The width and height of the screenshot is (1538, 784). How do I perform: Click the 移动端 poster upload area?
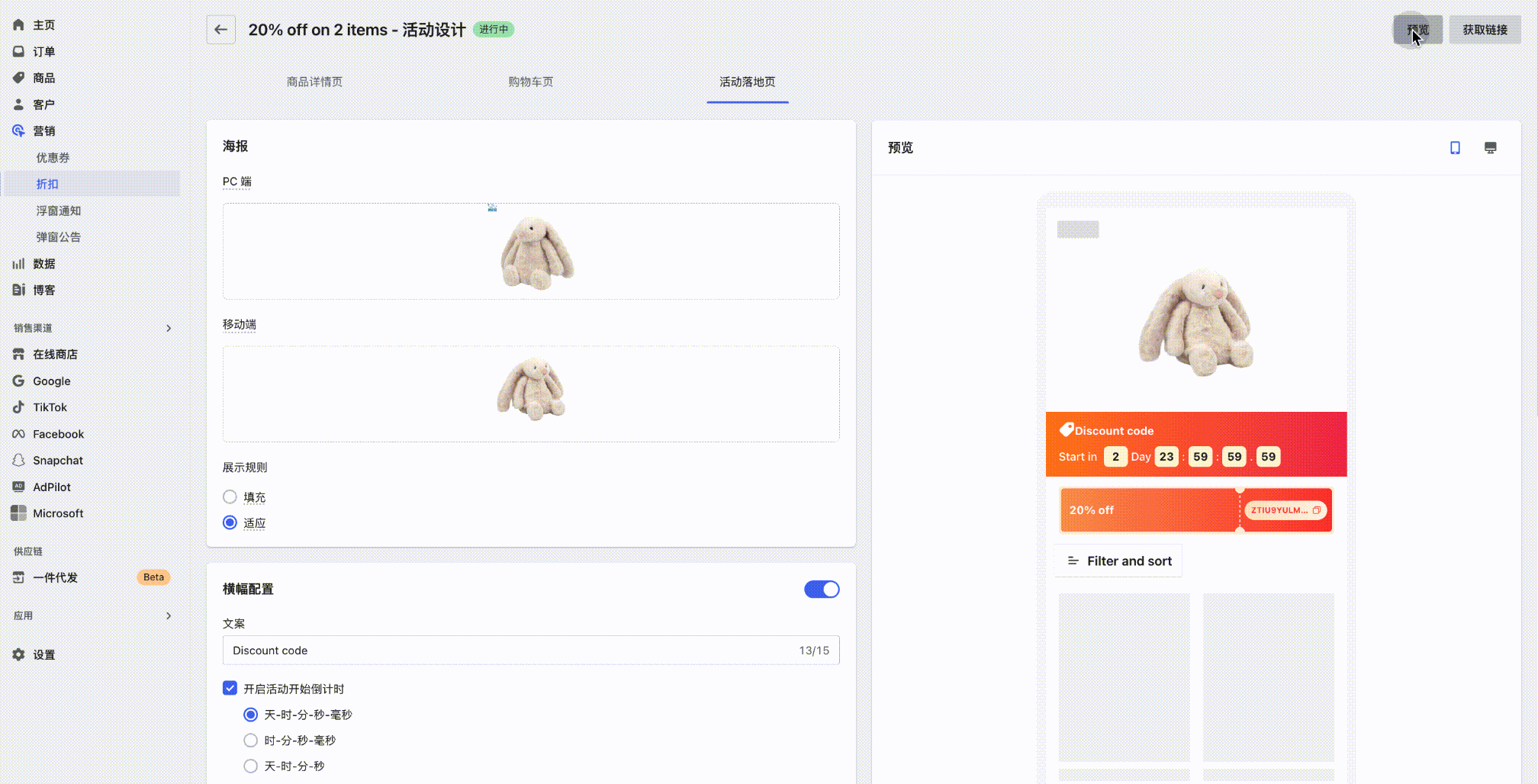pyautogui.click(x=531, y=394)
